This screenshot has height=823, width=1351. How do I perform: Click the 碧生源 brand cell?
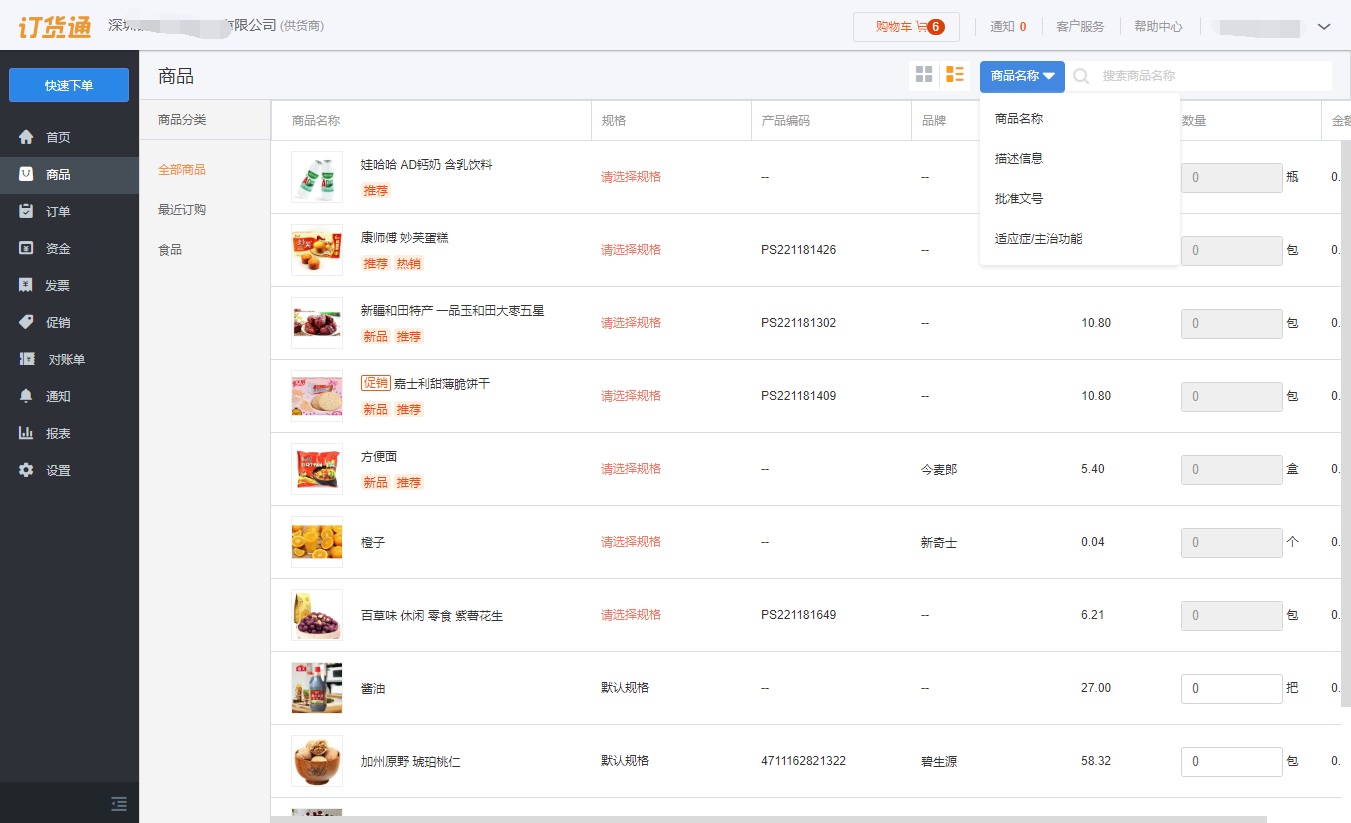click(939, 762)
